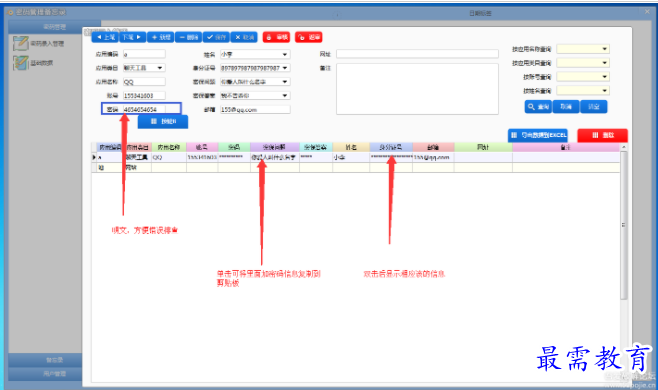Open the 应用类目 dropdown showing 聊天工具
This screenshot has width=658, height=390.
144,68
